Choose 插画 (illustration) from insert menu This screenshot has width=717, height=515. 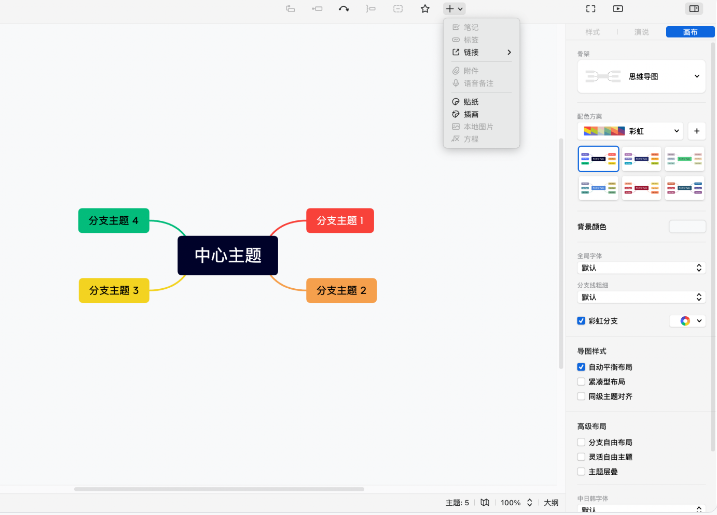point(471,114)
